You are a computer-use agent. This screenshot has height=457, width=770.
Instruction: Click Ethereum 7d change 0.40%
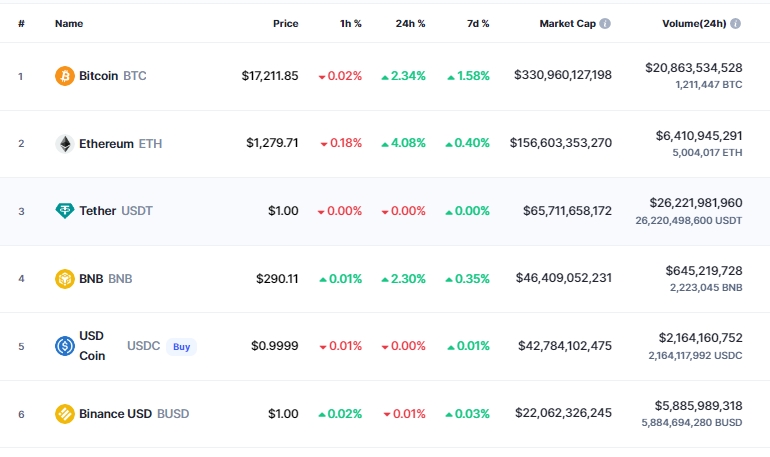pyautogui.click(x=468, y=143)
